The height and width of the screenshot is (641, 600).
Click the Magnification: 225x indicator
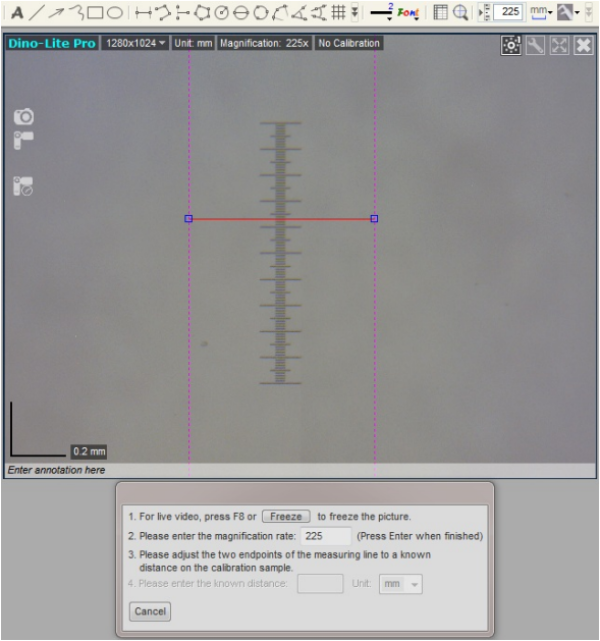[264, 43]
